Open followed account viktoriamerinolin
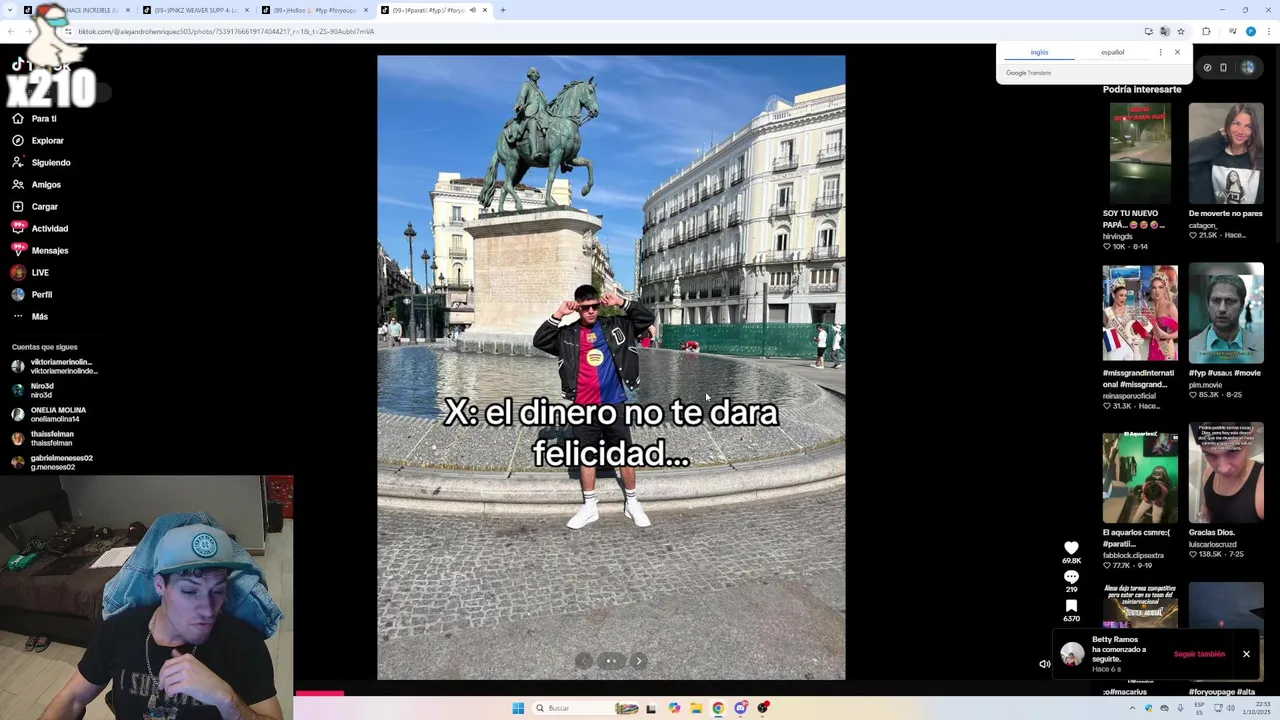This screenshot has width=1280, height=720. (x=54, y=366)
